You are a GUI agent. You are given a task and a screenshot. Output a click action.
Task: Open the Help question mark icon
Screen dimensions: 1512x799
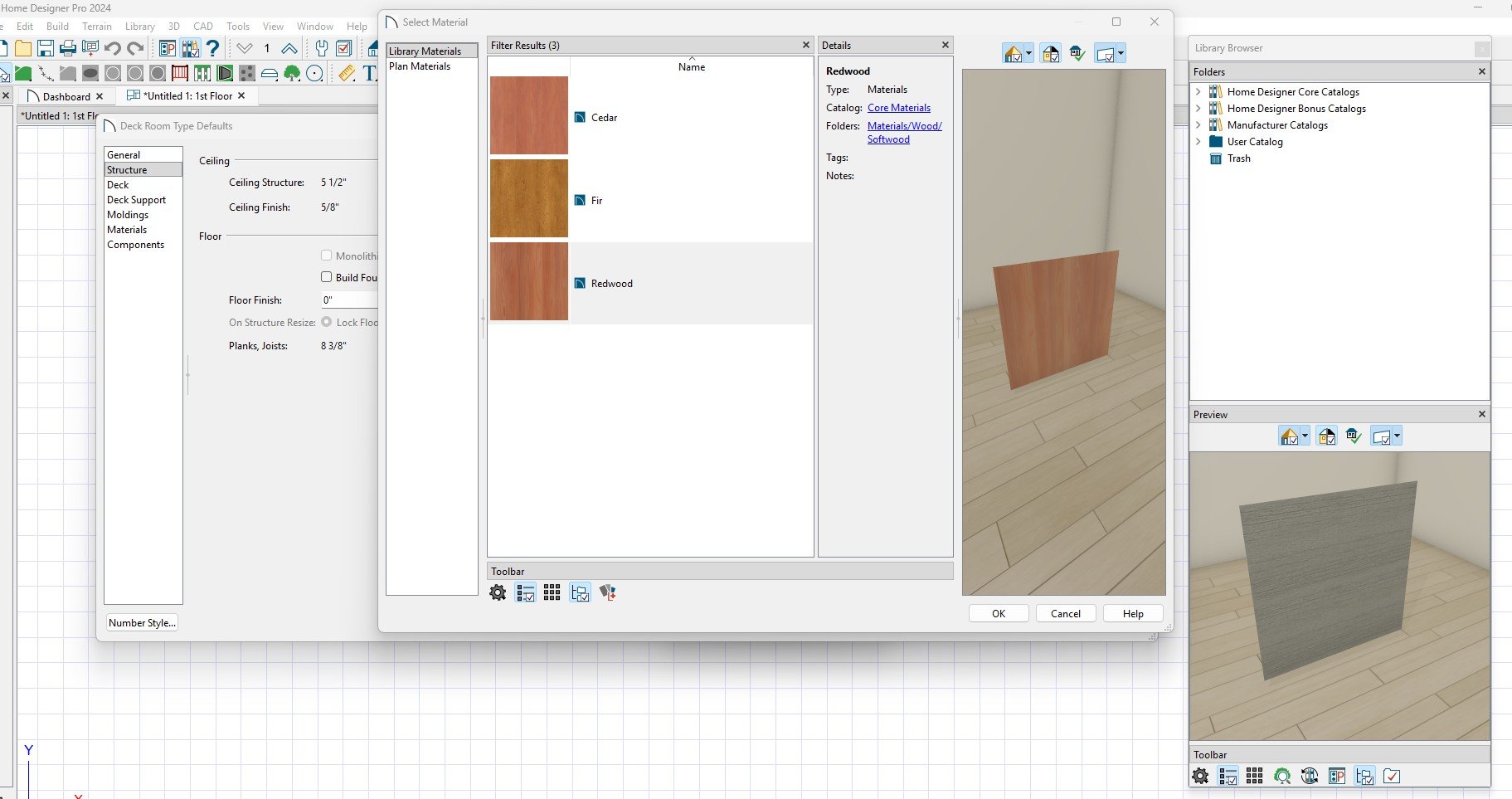point(212,48)
